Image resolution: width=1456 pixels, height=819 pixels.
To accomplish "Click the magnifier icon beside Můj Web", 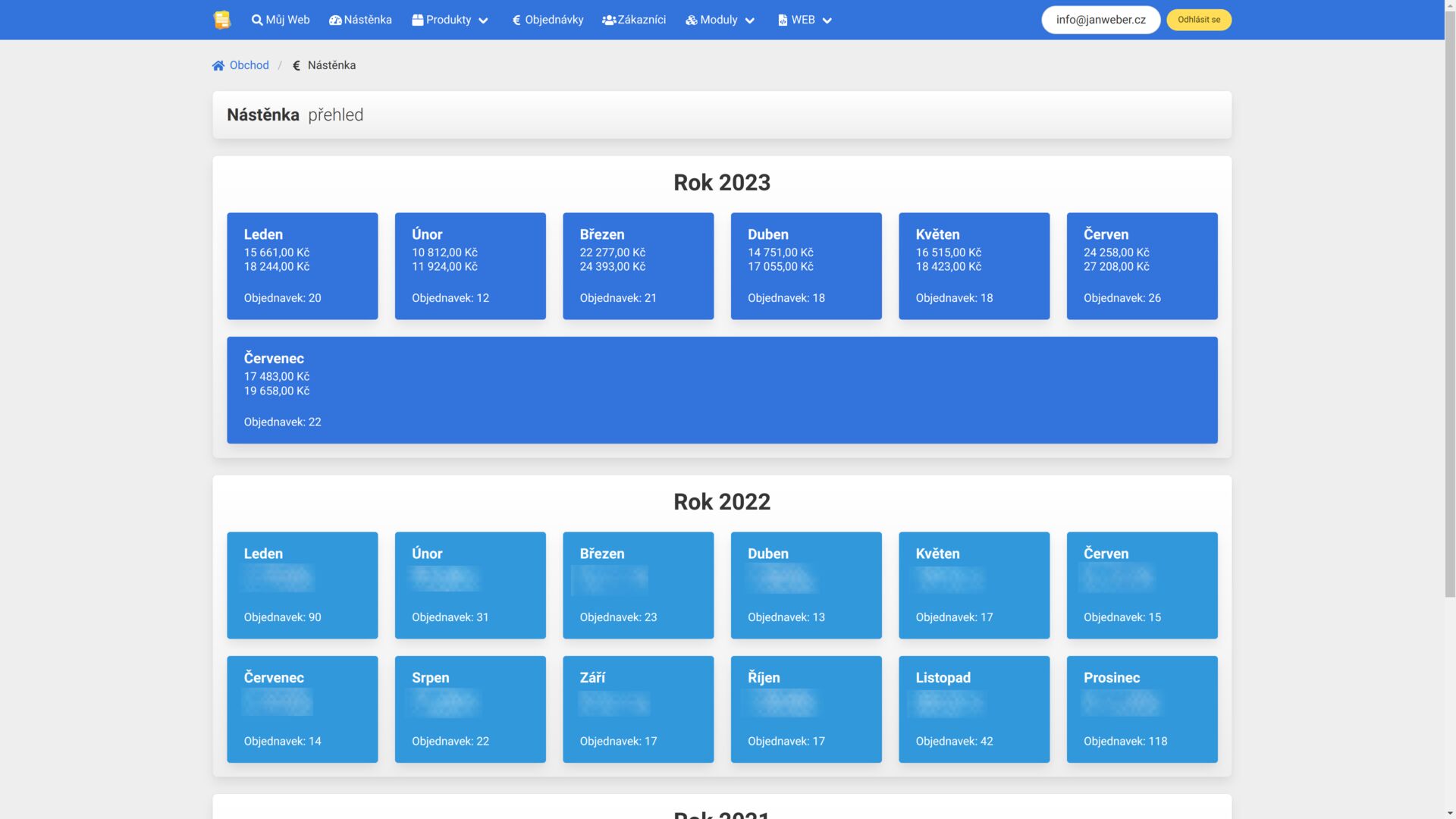I will (257, 20).
